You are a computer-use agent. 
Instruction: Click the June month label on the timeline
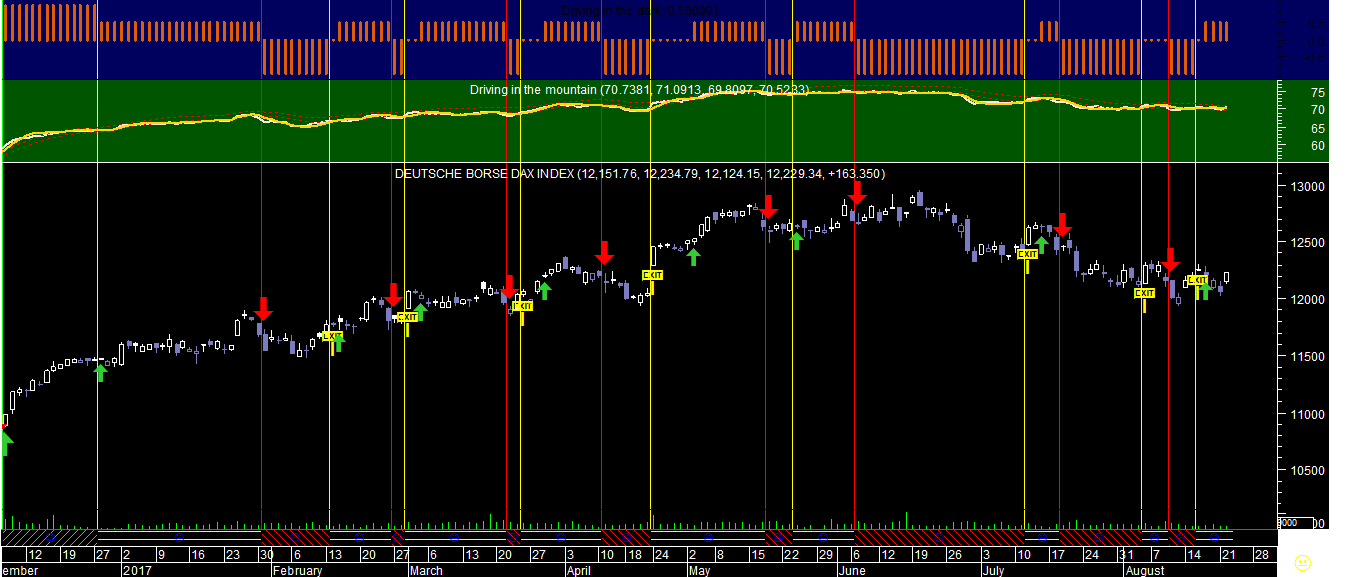(x=853, y=571)
